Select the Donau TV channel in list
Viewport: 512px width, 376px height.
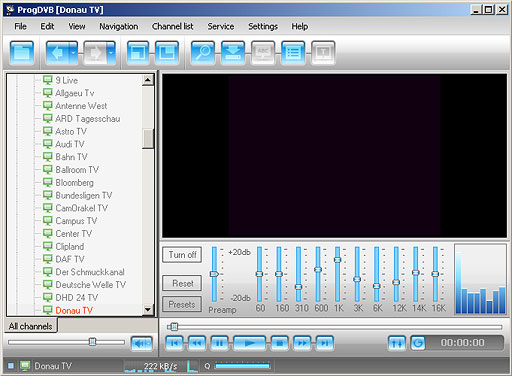pyautogui.click(x=74, y=310)
